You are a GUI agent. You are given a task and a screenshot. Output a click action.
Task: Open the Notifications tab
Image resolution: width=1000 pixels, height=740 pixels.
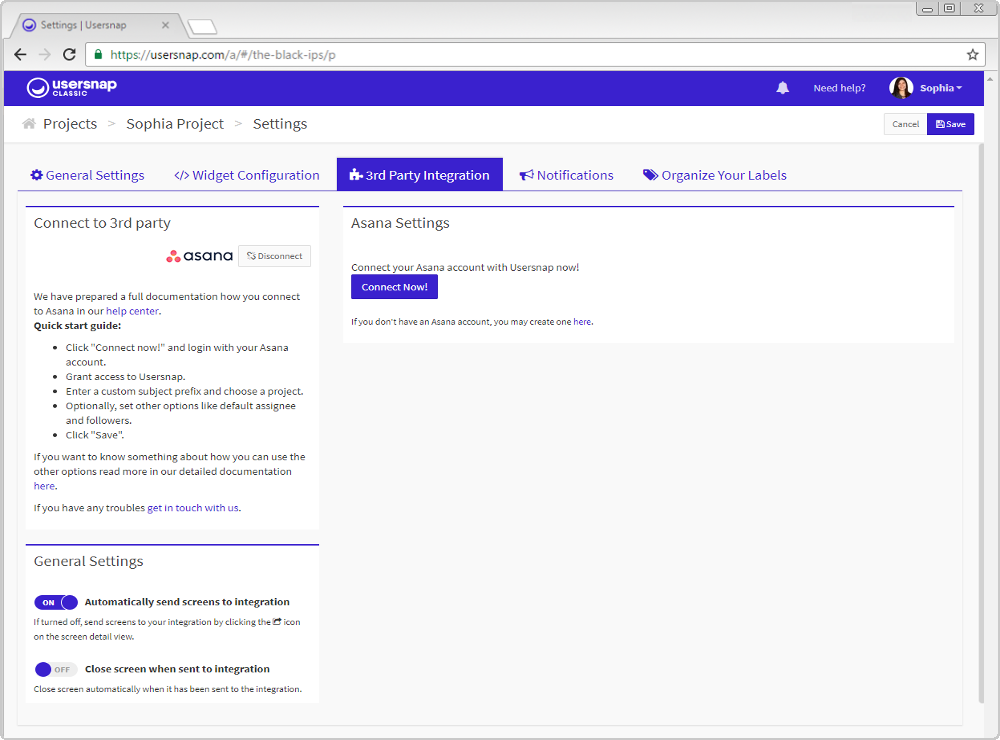point(566,175)
